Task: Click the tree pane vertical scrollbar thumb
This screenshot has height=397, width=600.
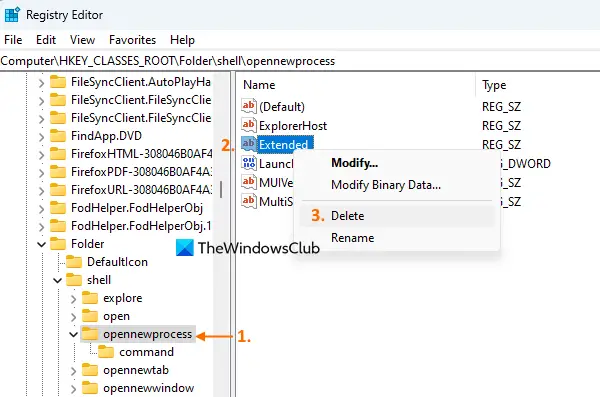Action: click(221, 189)
